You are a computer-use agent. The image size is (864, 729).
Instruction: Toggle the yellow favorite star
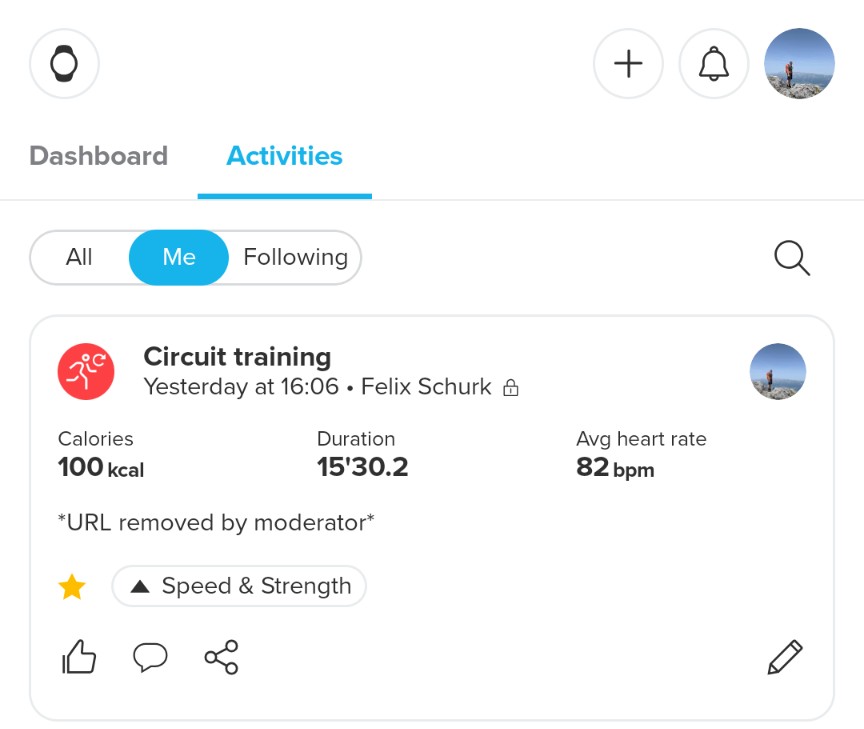click(x=72, y=587)
